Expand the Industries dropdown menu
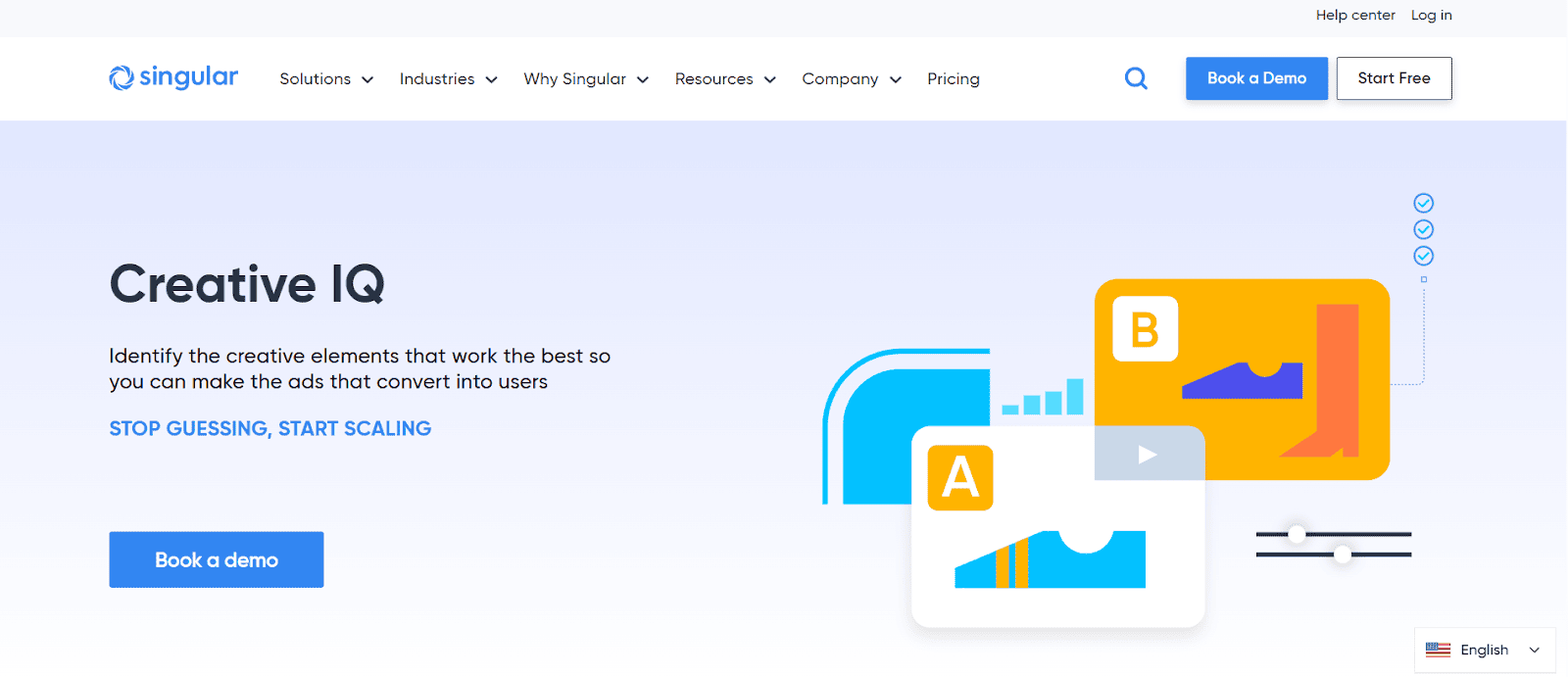This screenshot has height=677, width=1568. pyautogui.click(x=448, y=79)
